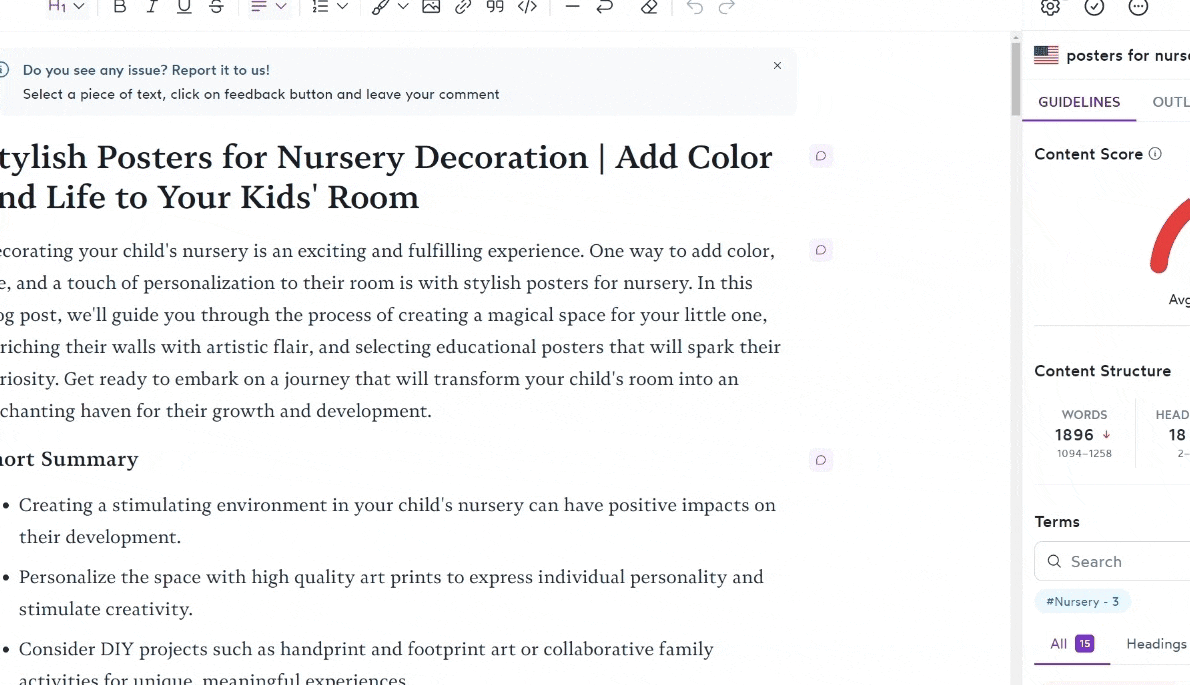
Task: Click feedback bubble beside Short Summary heading
Action: coord(820,460)
